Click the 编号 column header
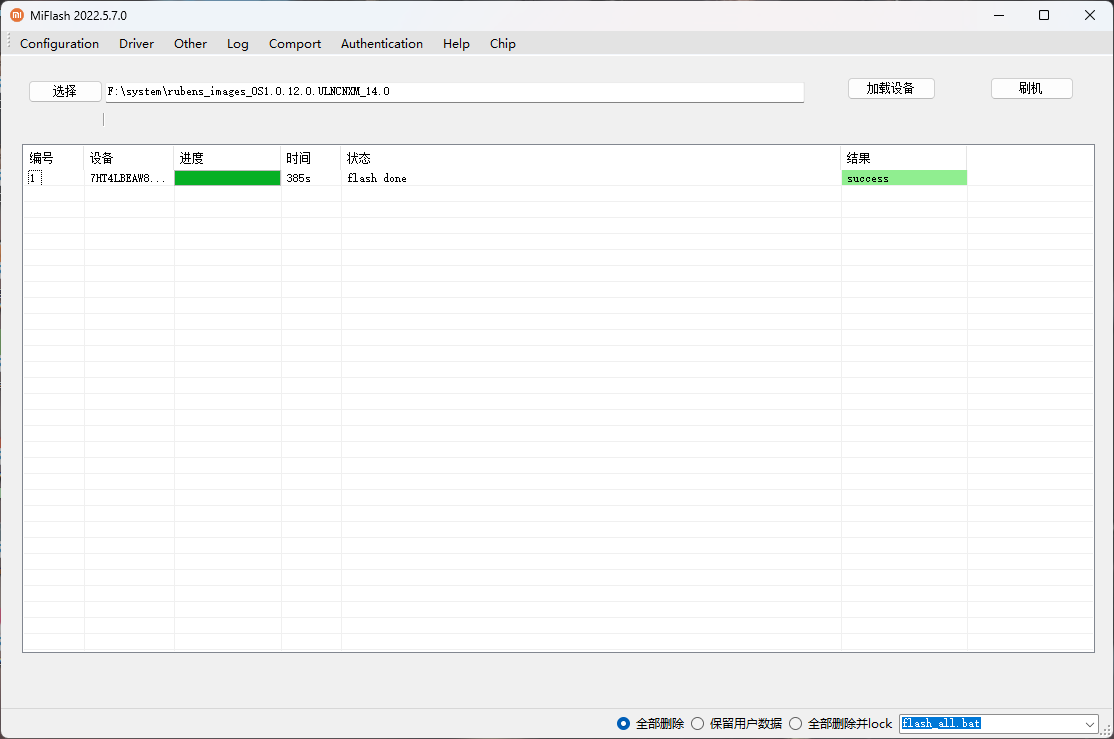Image resolution: width=1114 pixels, height=739 pixels. (54, 158)
